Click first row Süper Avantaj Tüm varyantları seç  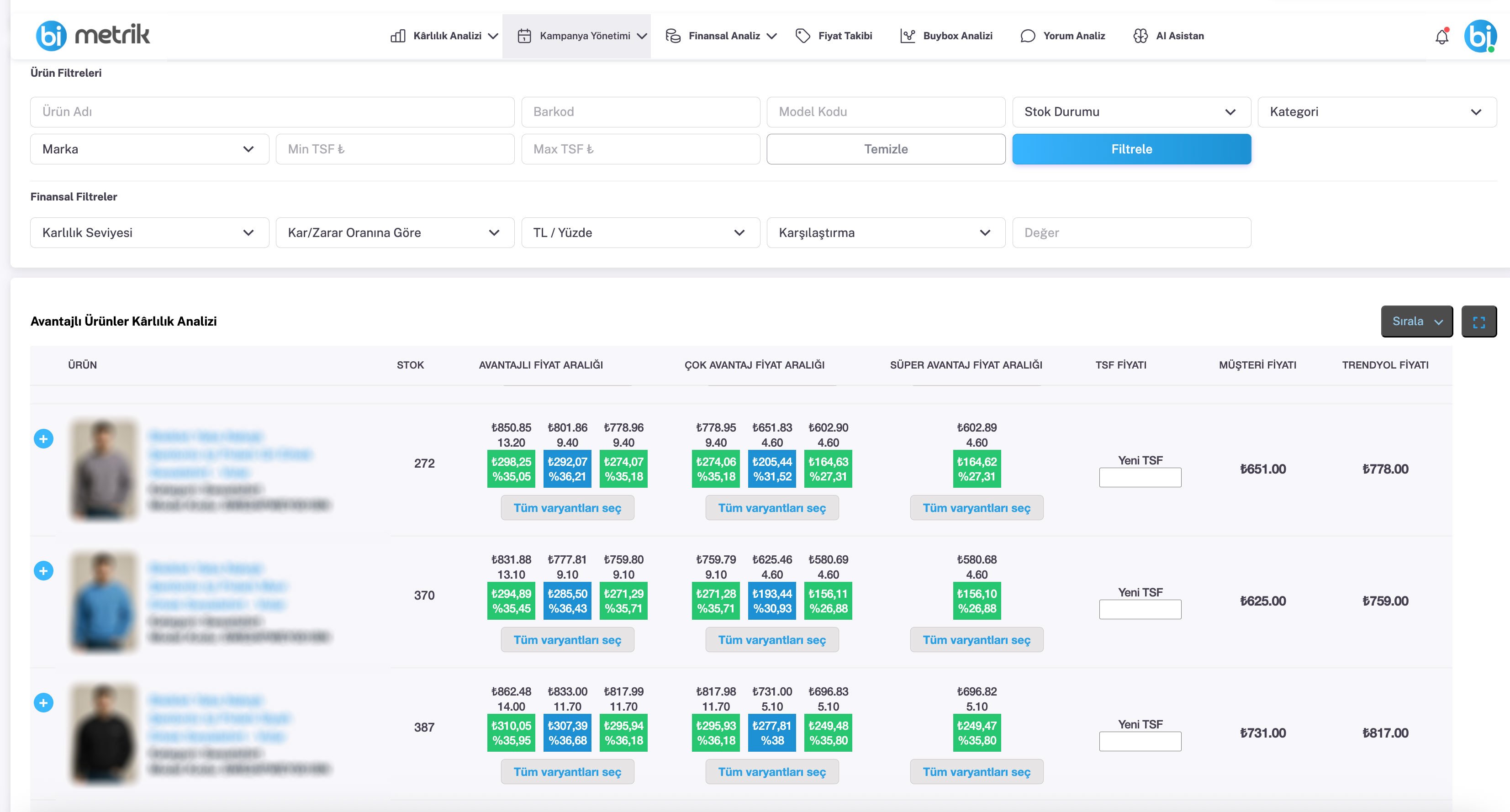pyautogui.click(x=976, y=508)
